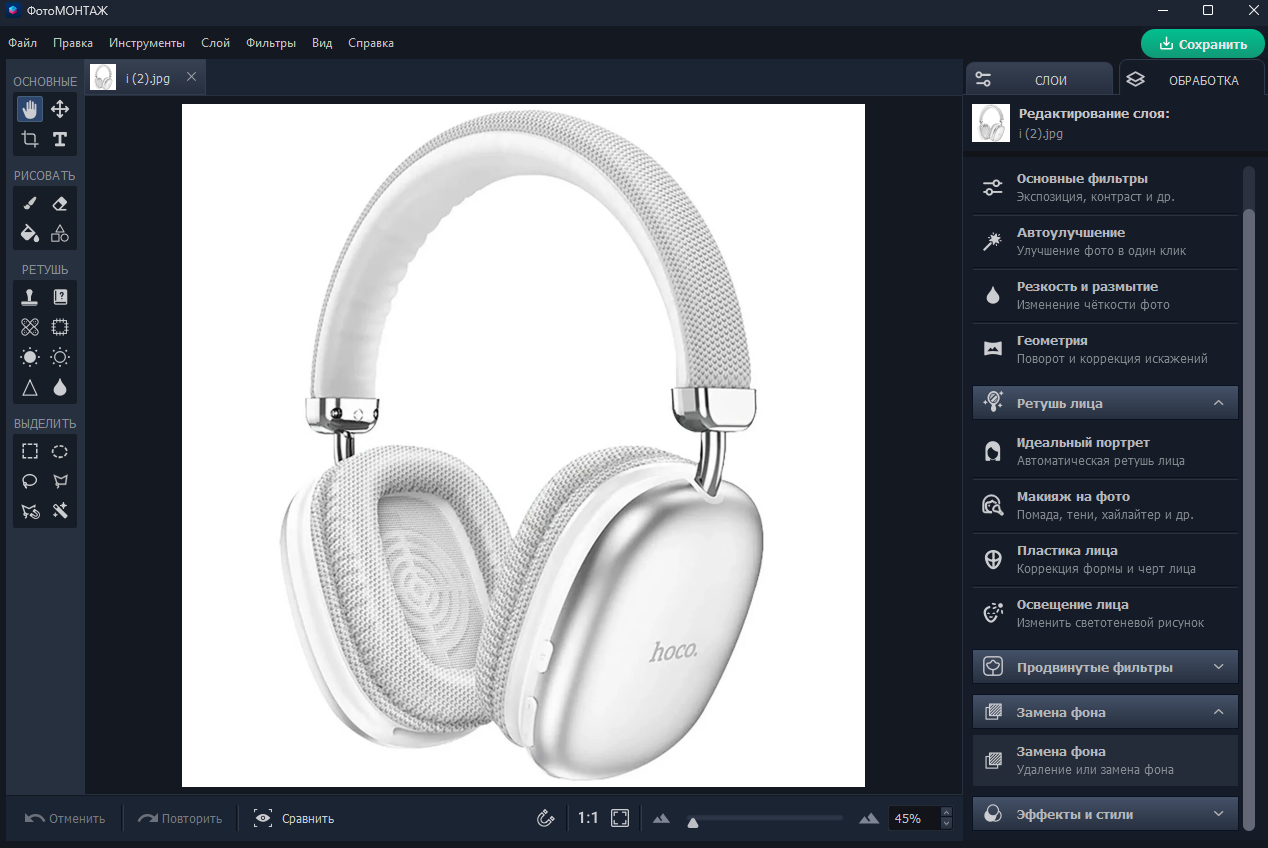Select the Polygonal lasso tool
Viewport: 1268px width, 848px height.
[60, 481]
